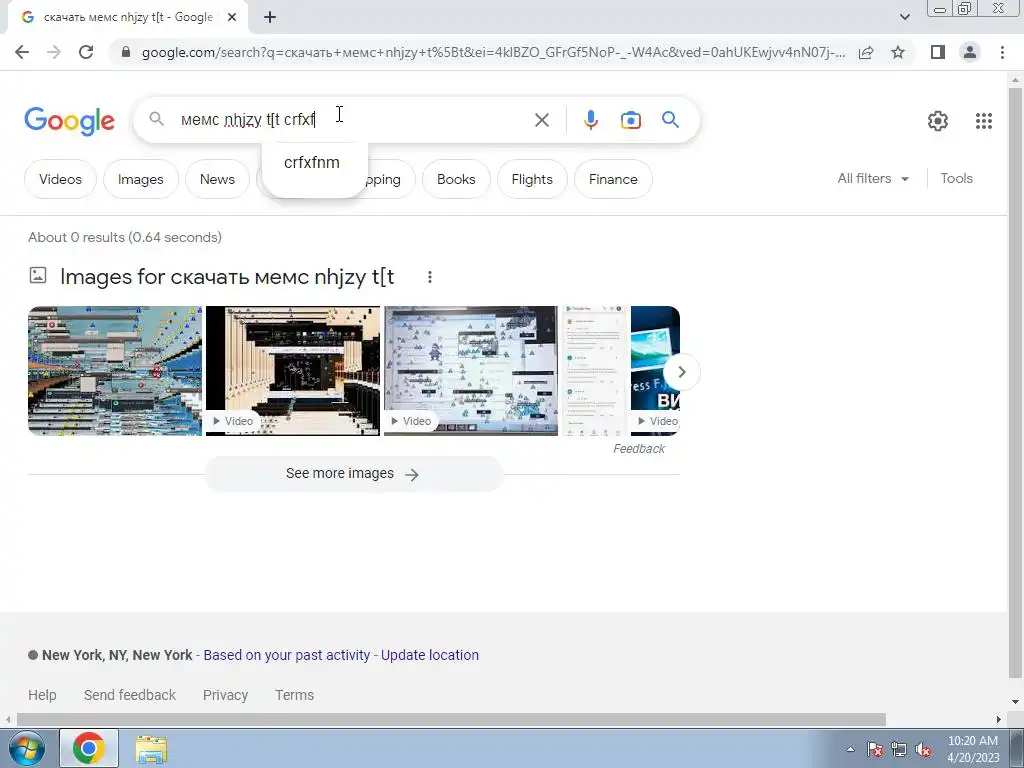1024x768 pixels.
Task: Close the Google search tab
Action: (232, 18)
